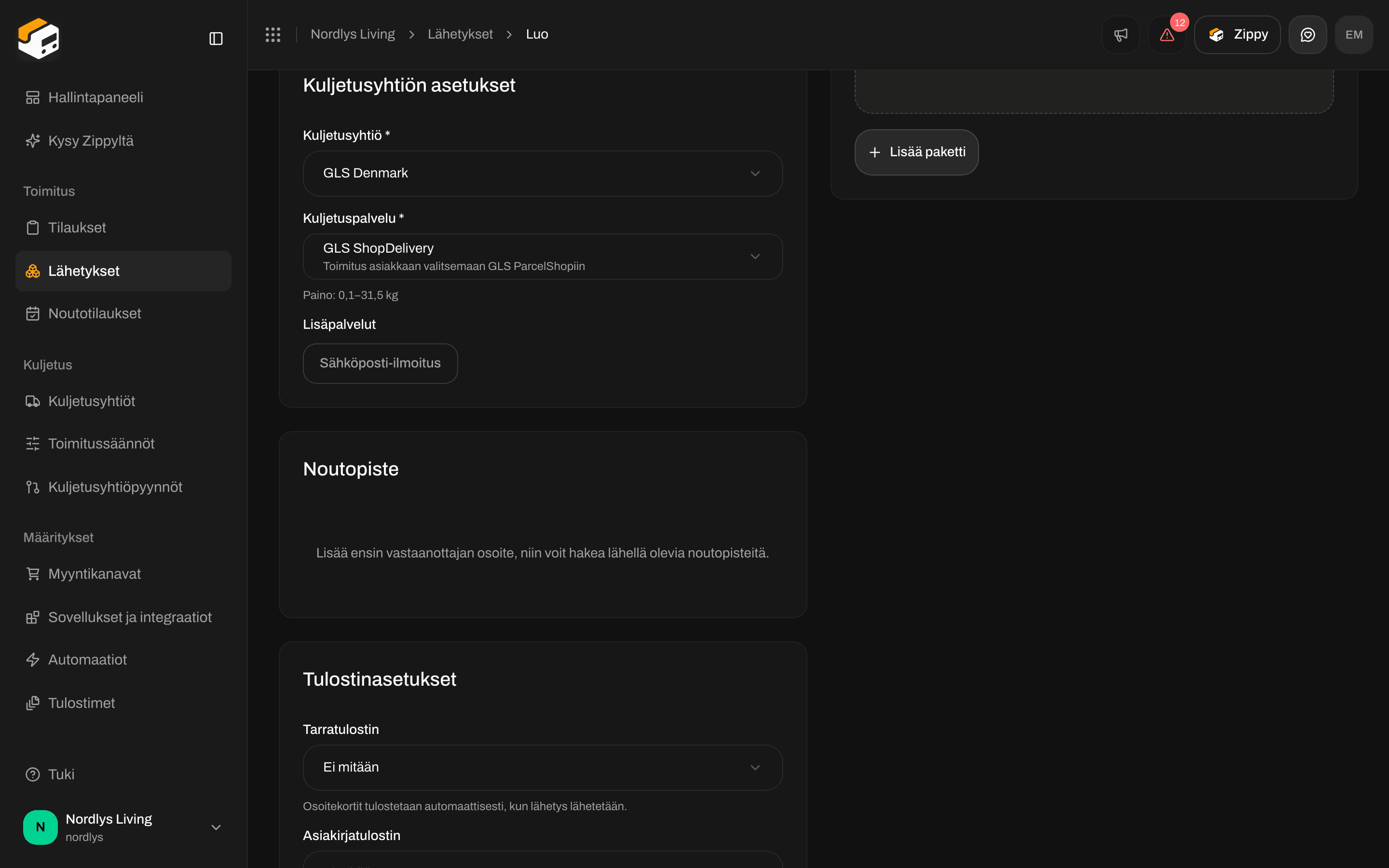The width and height of the screenshot is (1389, 868).
Task: Click the Zippy box logo in sidebar
Action: point(39,38)
